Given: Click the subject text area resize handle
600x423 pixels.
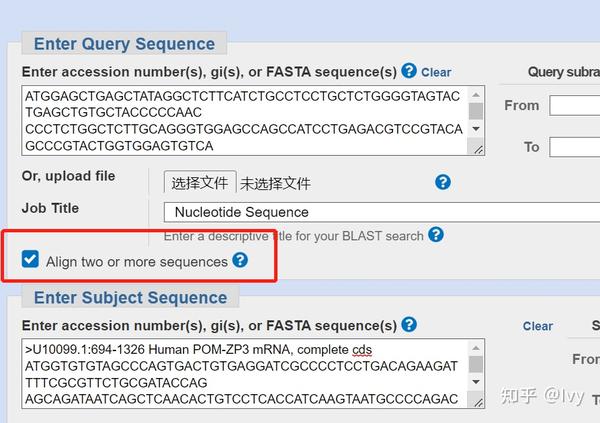Looking at the screenshot, I should pyautogui.click(x=477, y=401).
